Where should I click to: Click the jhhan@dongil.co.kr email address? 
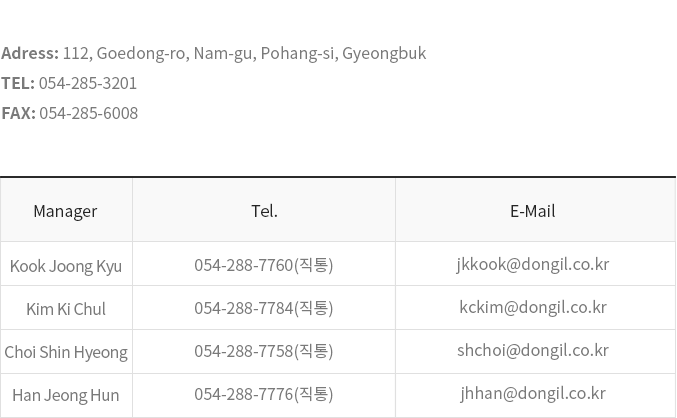533,394
